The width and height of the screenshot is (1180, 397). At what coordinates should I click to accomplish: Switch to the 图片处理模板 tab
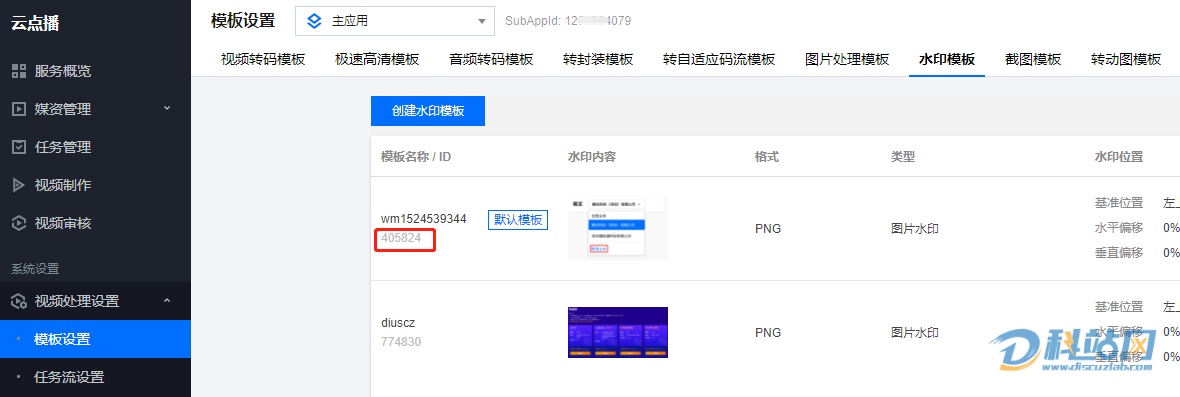click(x=847, y=60)
